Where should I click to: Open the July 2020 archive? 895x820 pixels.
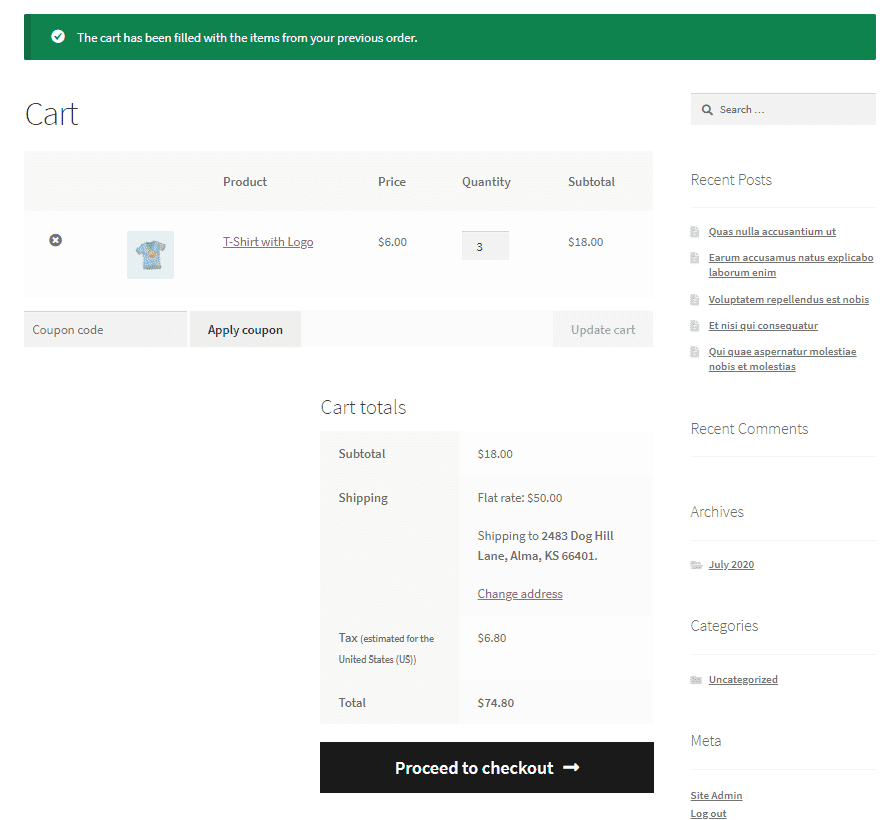click(731, 564)
